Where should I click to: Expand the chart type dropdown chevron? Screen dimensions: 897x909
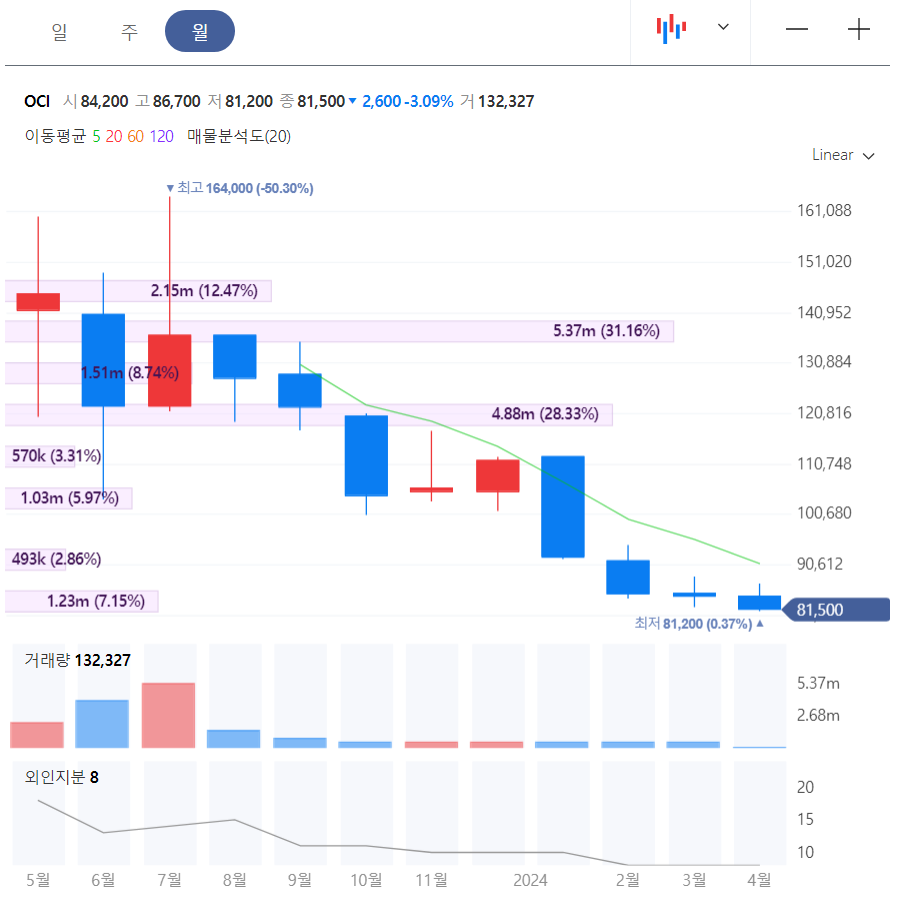pyautogui.click(x=723, y=27)
